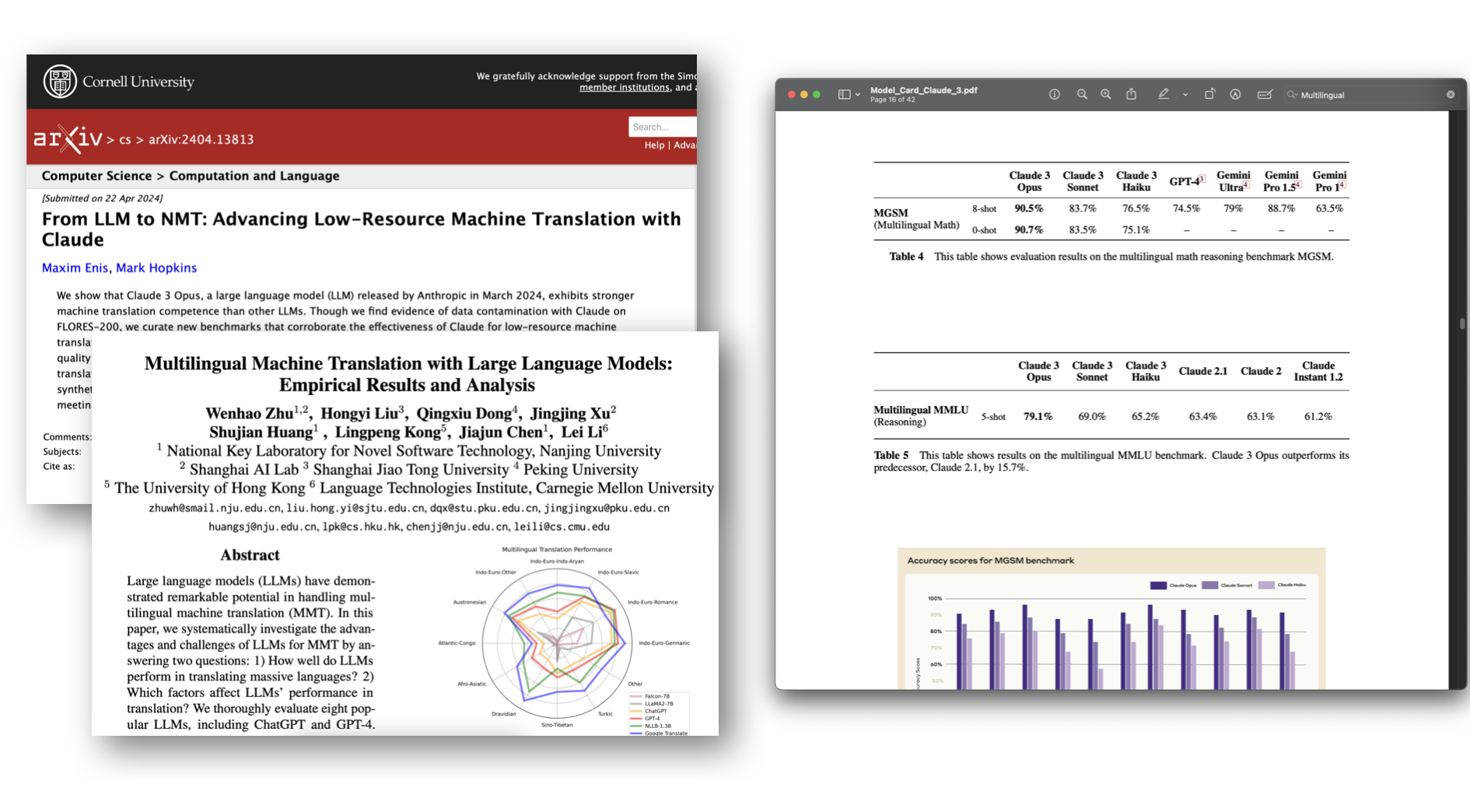Open the Share icon in Preview toolbar
1470x812 pixels.
1131,94
